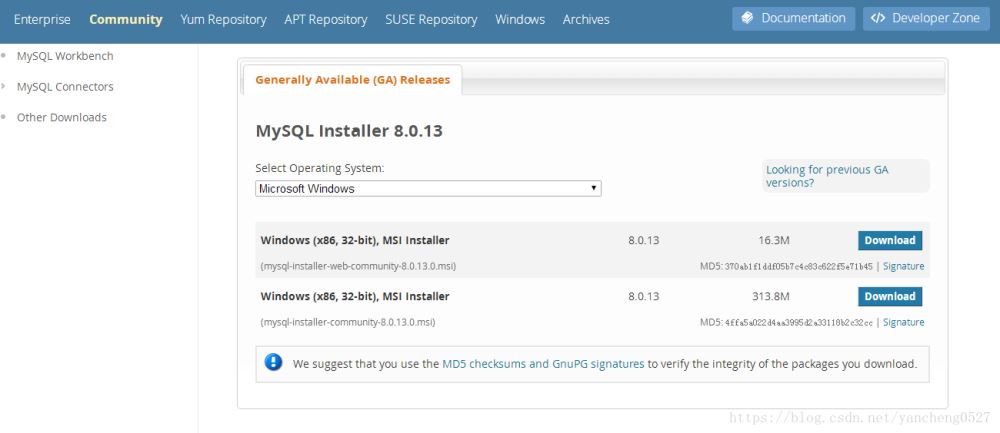Switch to the Community tab
This screenshot has width=1000, height=433.
(125, 19)
